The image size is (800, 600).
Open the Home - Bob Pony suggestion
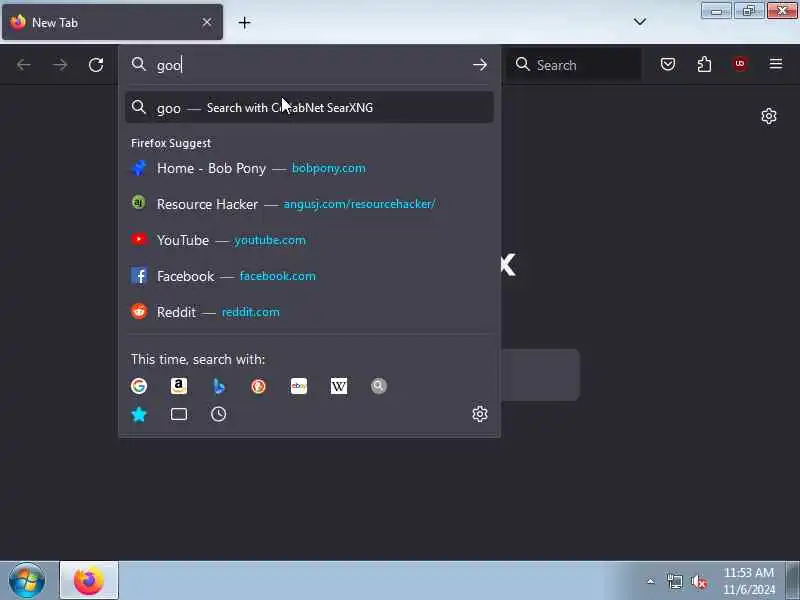pos(309,168)
